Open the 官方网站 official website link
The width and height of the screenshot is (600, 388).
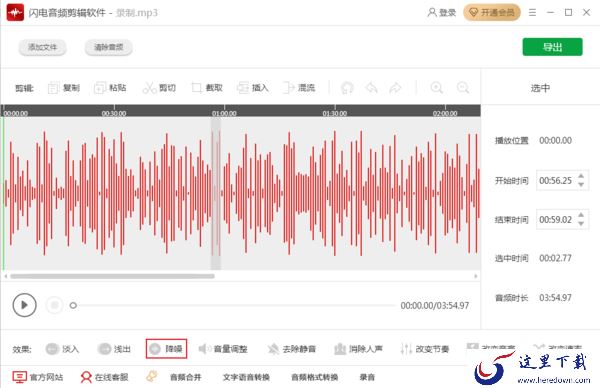[x=38, y=377]
